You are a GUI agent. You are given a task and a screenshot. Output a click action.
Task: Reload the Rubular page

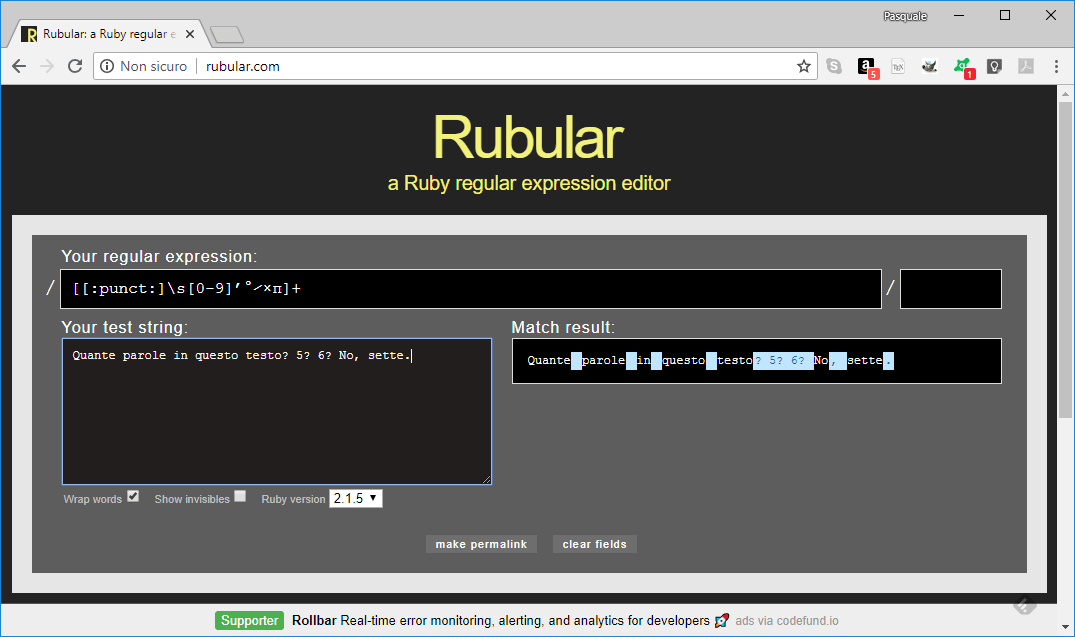(x=75, y=66)
